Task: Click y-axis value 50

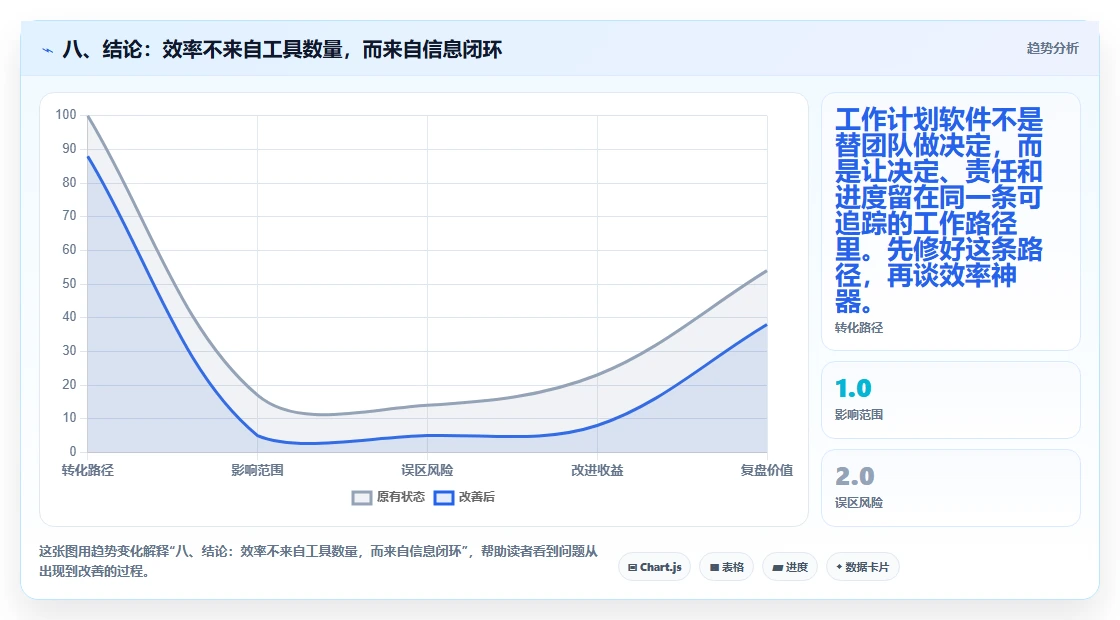Action: click(x=69, y=284)
